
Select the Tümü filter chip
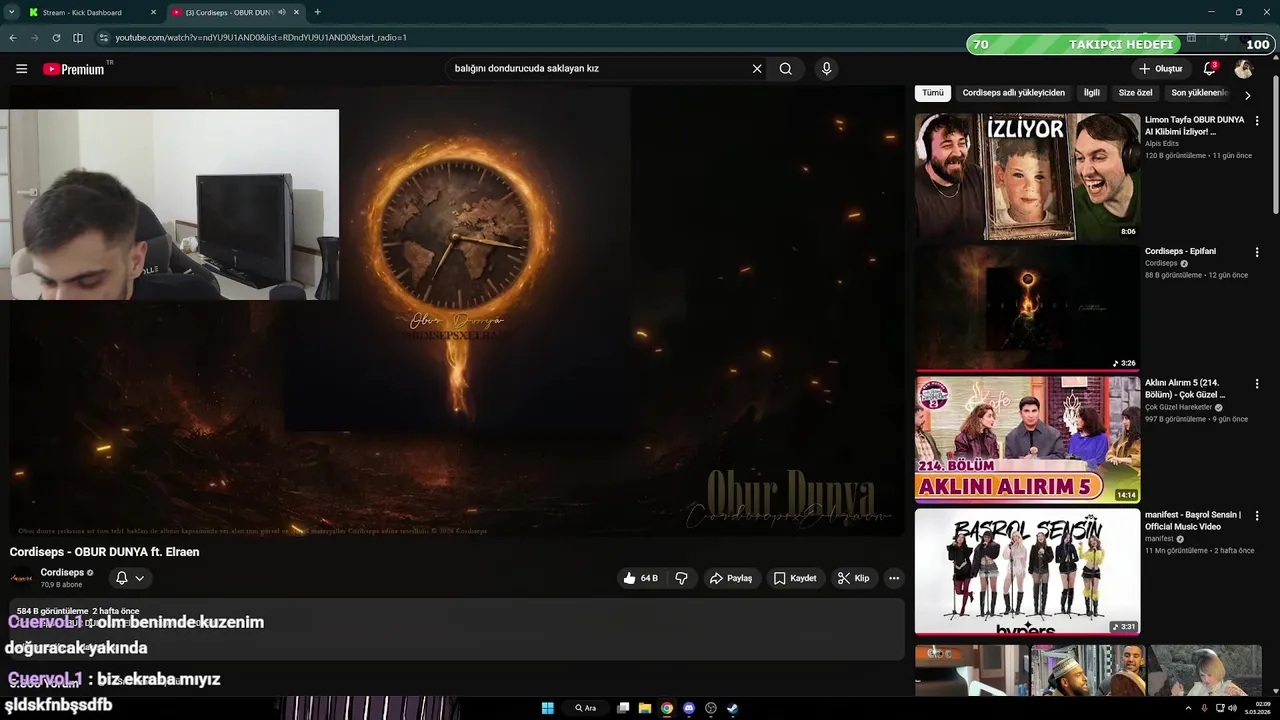point(933,93)
